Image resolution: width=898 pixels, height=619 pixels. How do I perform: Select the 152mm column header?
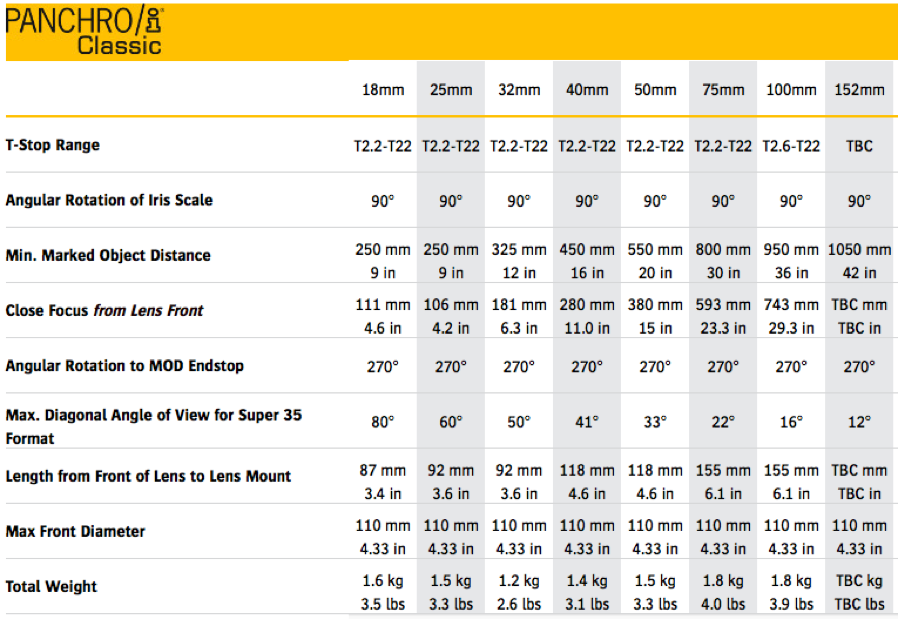[x=860, y=90]
